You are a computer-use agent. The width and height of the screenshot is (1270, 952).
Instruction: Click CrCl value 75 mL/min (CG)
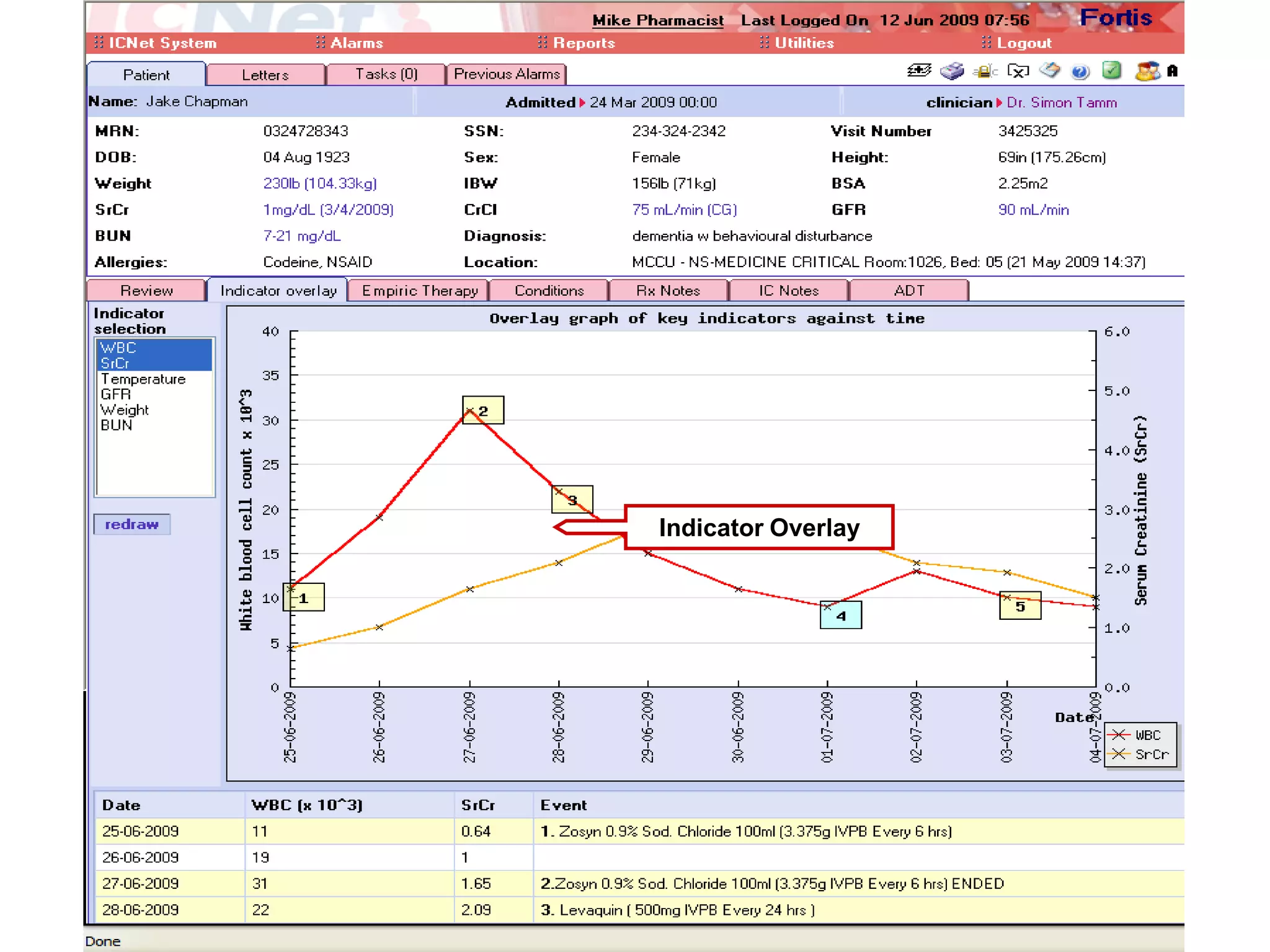(685, 209)
